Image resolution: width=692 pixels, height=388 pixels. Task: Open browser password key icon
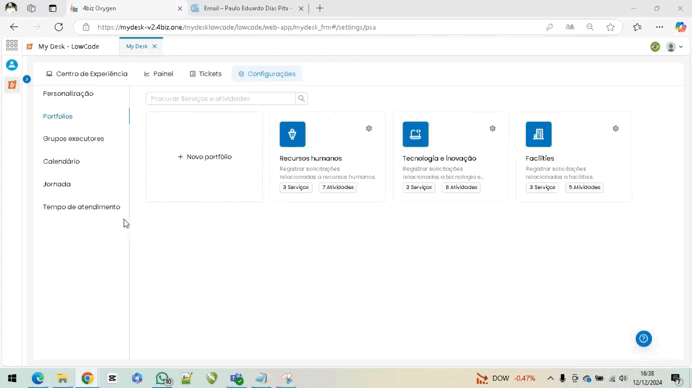pyautogui.click(x=549, y=27)
